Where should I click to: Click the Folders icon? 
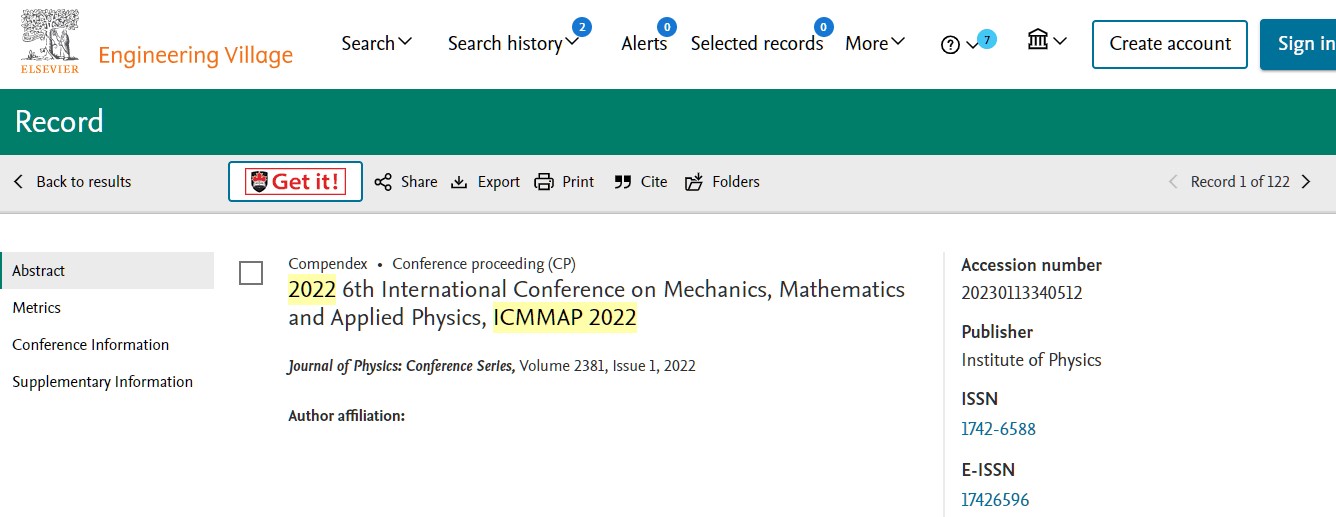click(694, 182)
